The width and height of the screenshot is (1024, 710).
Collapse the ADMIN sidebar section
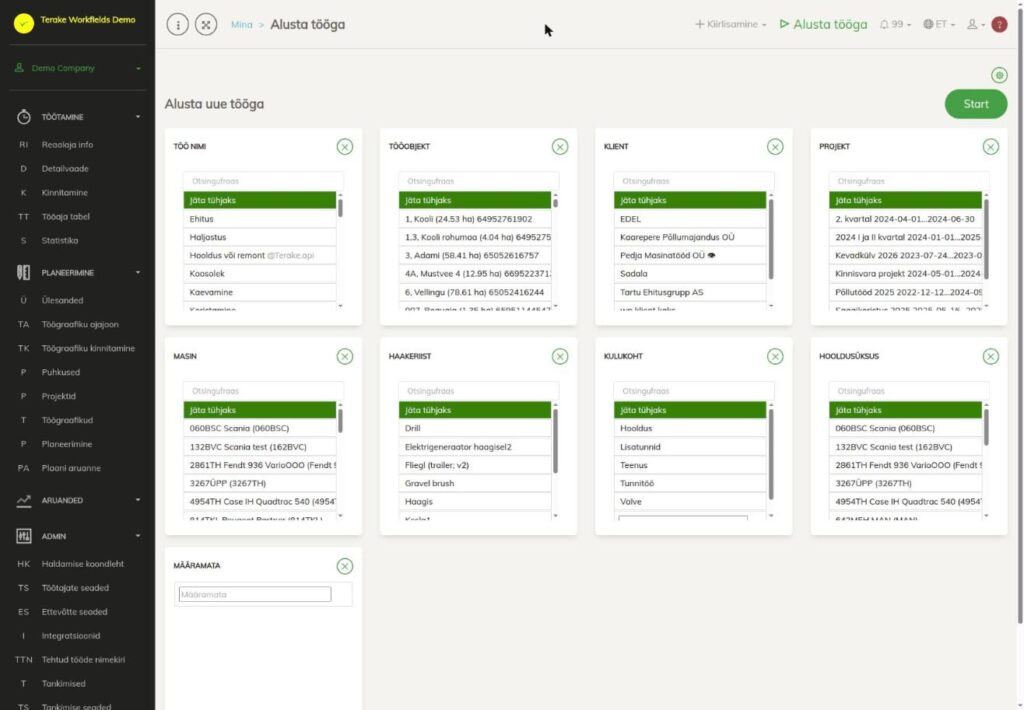tap(78, 536)
